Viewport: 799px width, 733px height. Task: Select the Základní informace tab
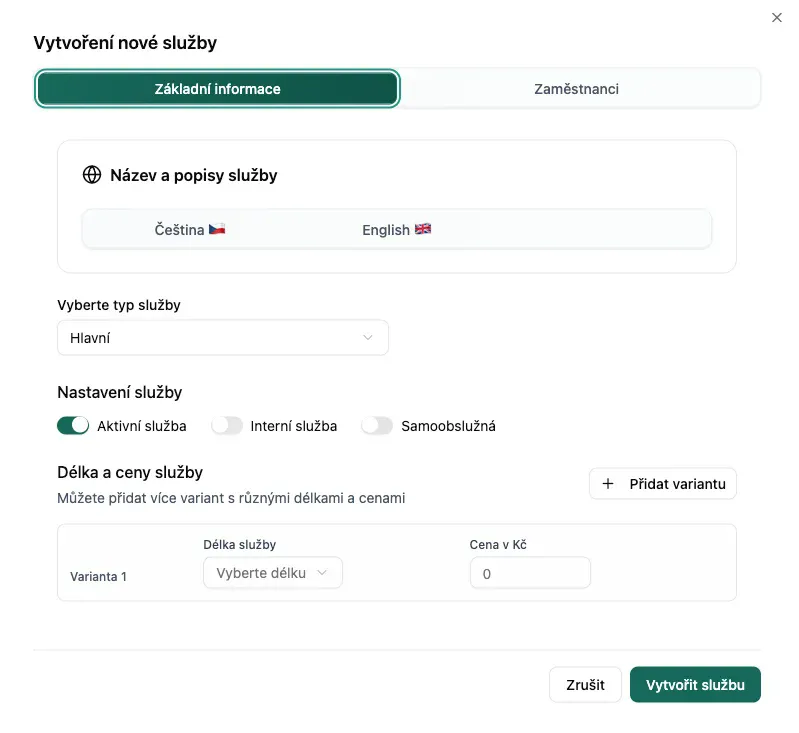tap(218, 89)
